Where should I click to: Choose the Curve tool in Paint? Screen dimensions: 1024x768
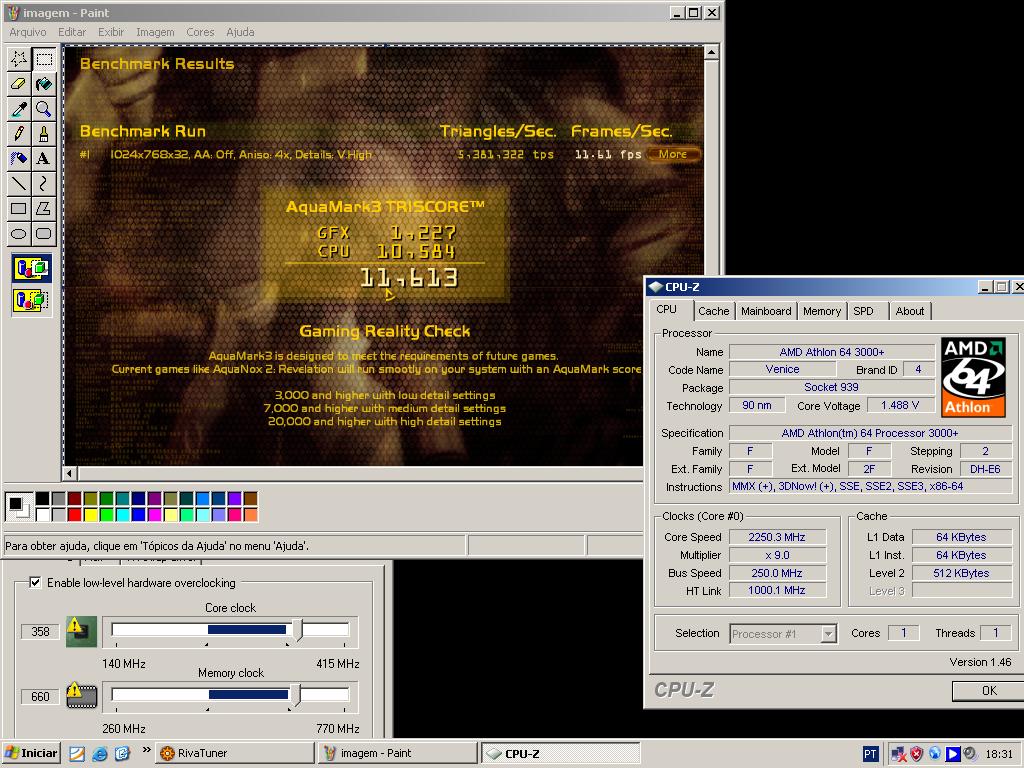[x=44, y=184]
